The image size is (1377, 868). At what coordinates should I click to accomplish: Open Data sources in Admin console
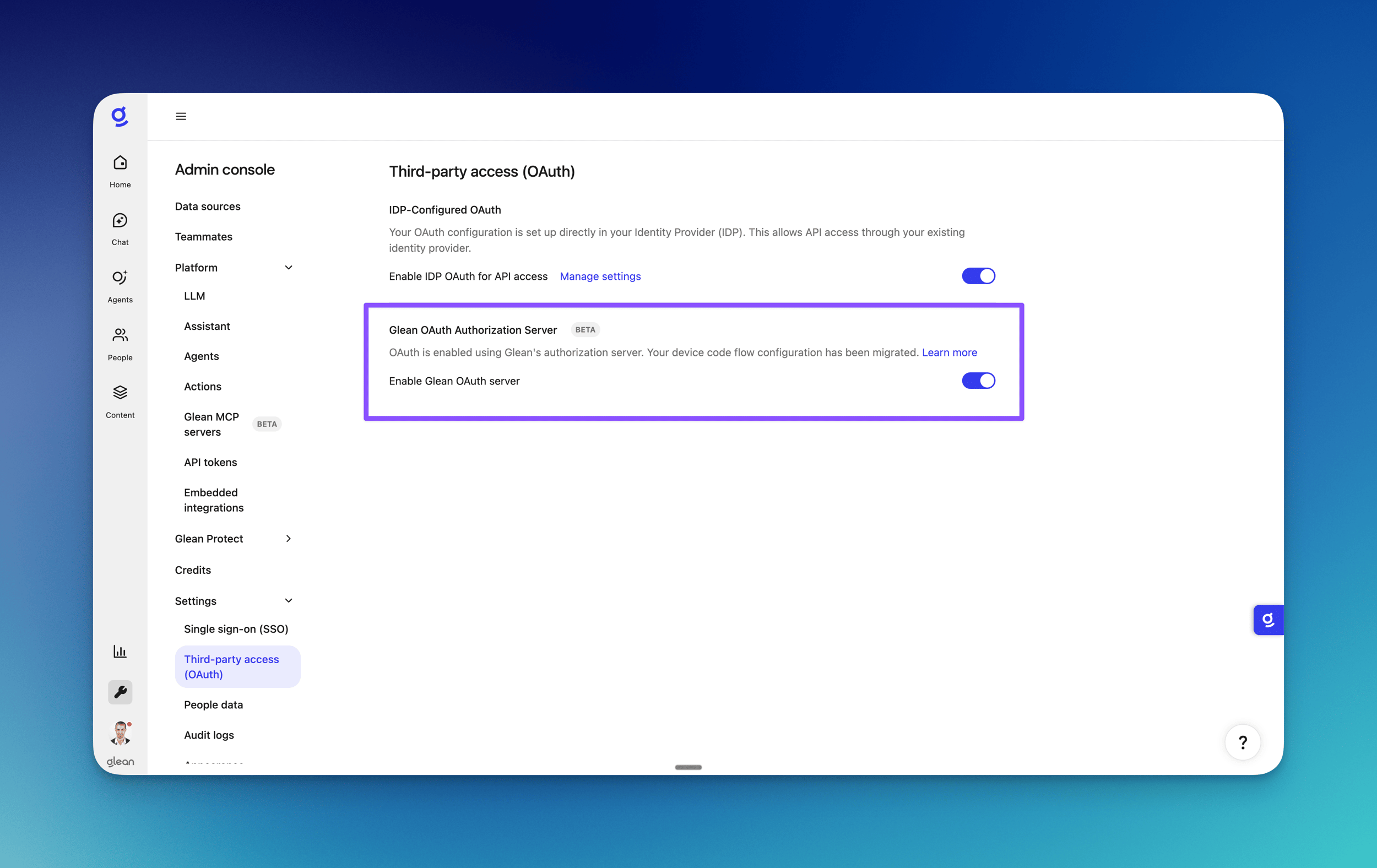[208, 207]
